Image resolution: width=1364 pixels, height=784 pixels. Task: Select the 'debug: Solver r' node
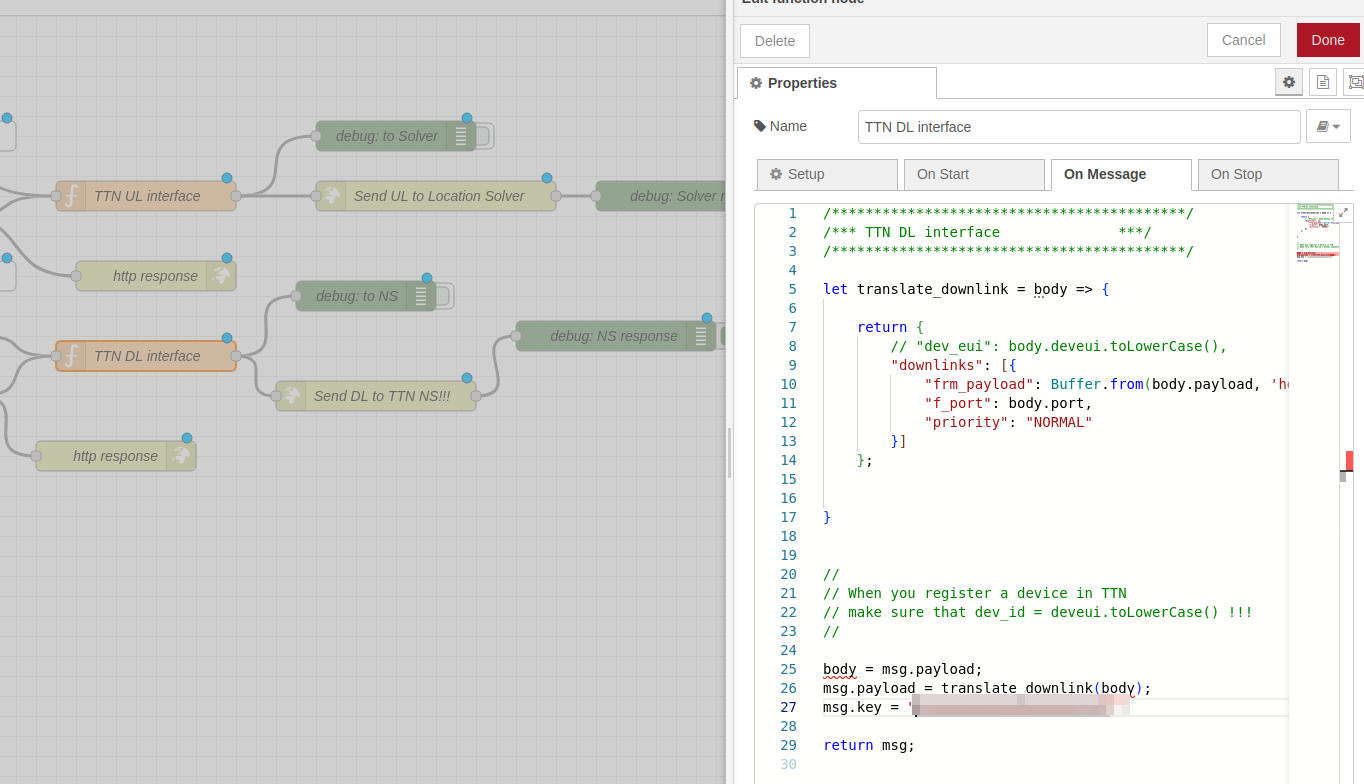(662, 196)
